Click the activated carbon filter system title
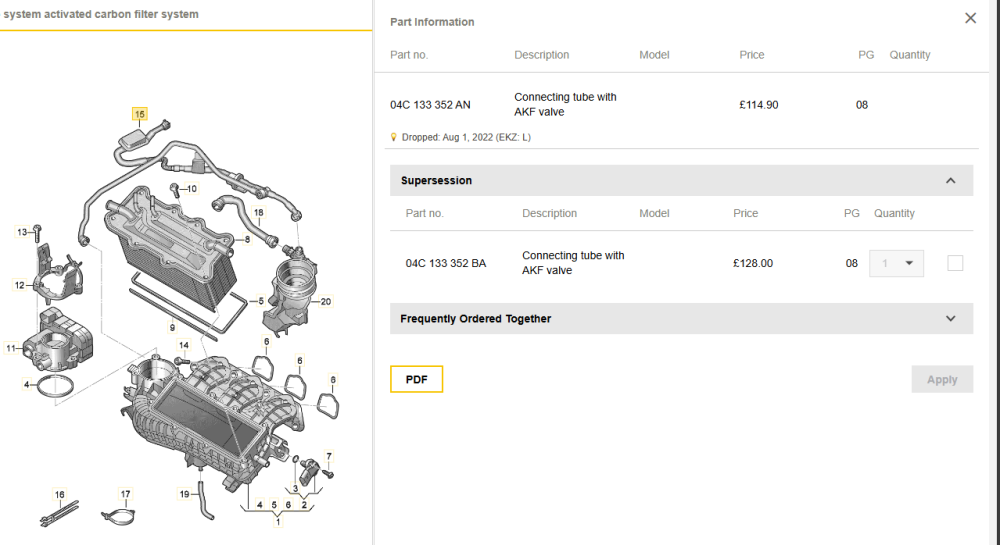The width and height of the screenshot is (1000, 545). coord(101,14)
